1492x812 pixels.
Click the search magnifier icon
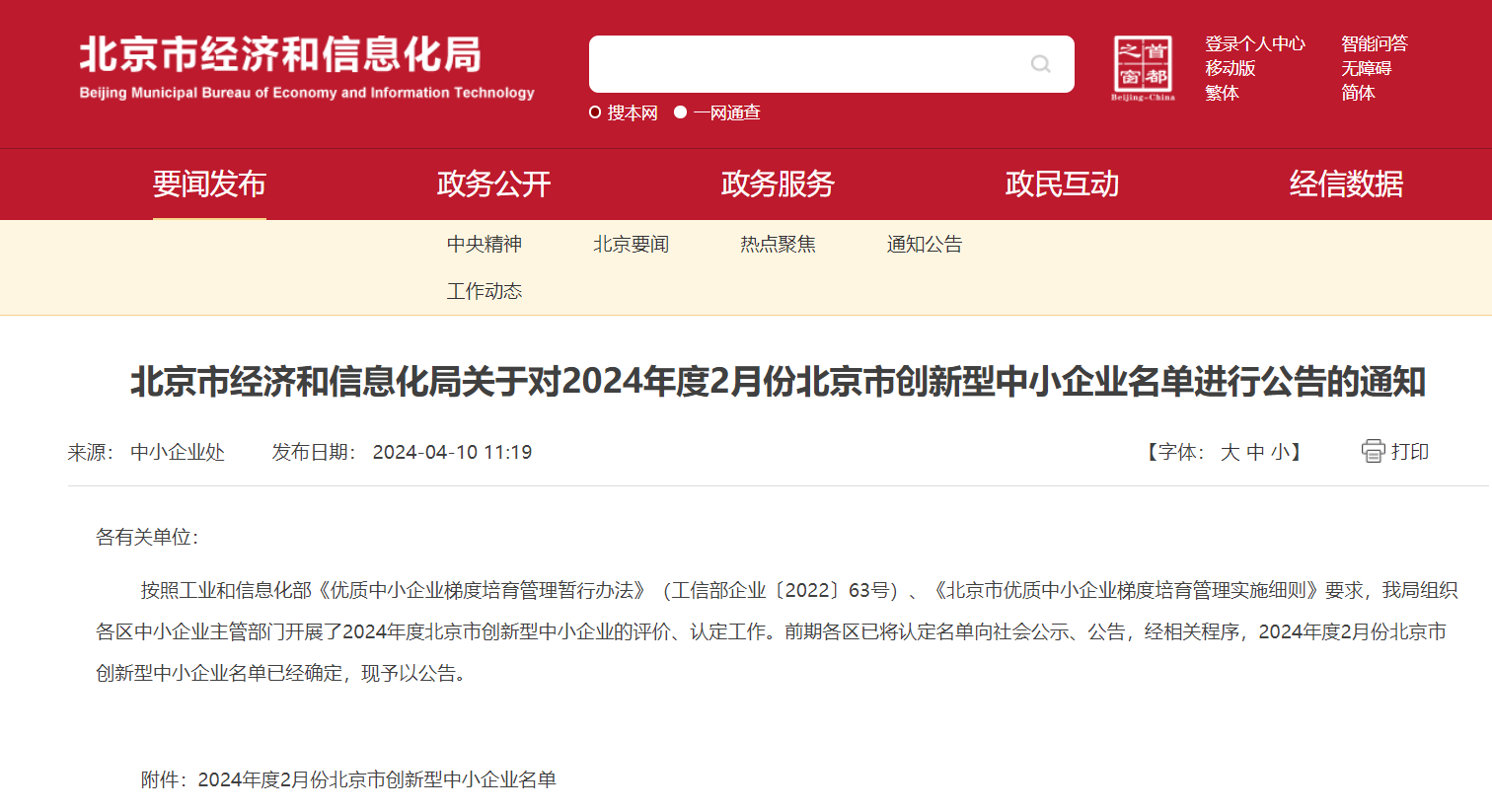pyautogui.click(x=1039, y=63)
